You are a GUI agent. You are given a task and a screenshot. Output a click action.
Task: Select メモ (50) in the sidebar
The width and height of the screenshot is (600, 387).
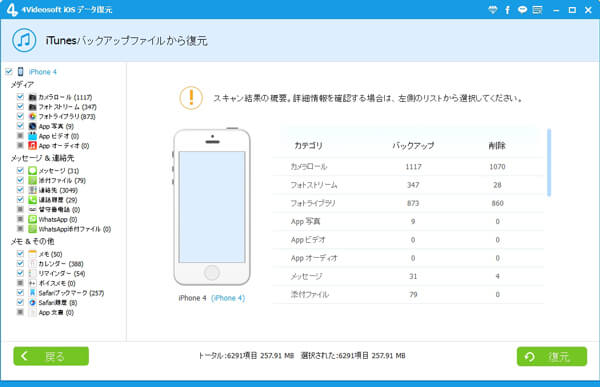coord(51,255)
